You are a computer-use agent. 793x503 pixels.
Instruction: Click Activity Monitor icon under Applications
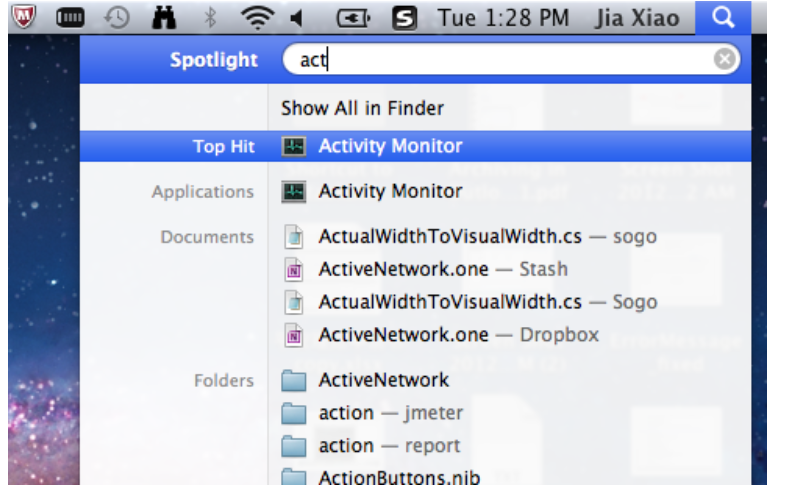(x=294, y=191)
